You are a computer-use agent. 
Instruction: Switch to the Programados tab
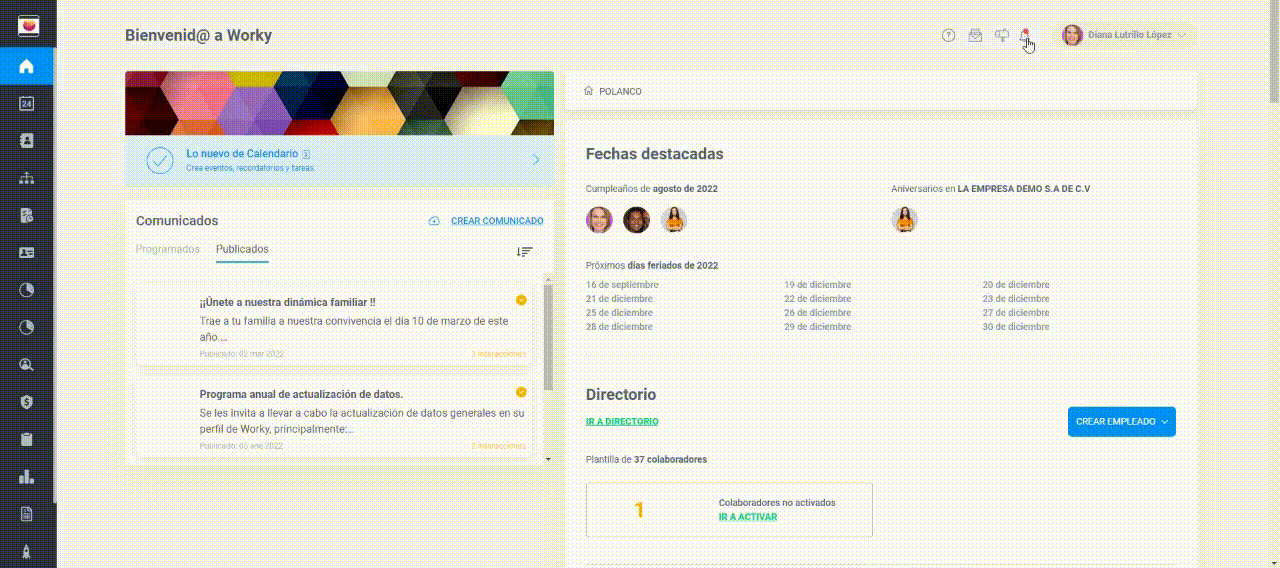[168, 249]
